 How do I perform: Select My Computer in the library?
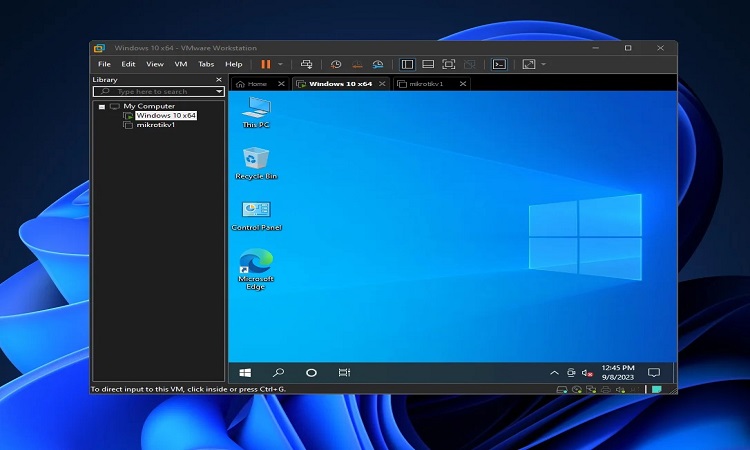(x=149, y=106)
